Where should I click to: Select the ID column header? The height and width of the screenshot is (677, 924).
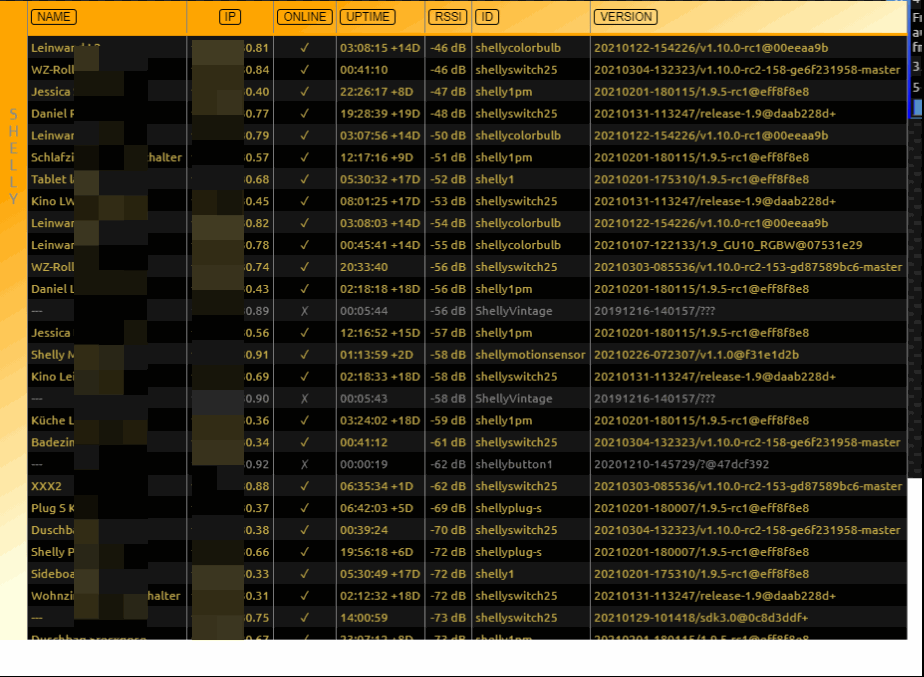click(x=487, y=17)
